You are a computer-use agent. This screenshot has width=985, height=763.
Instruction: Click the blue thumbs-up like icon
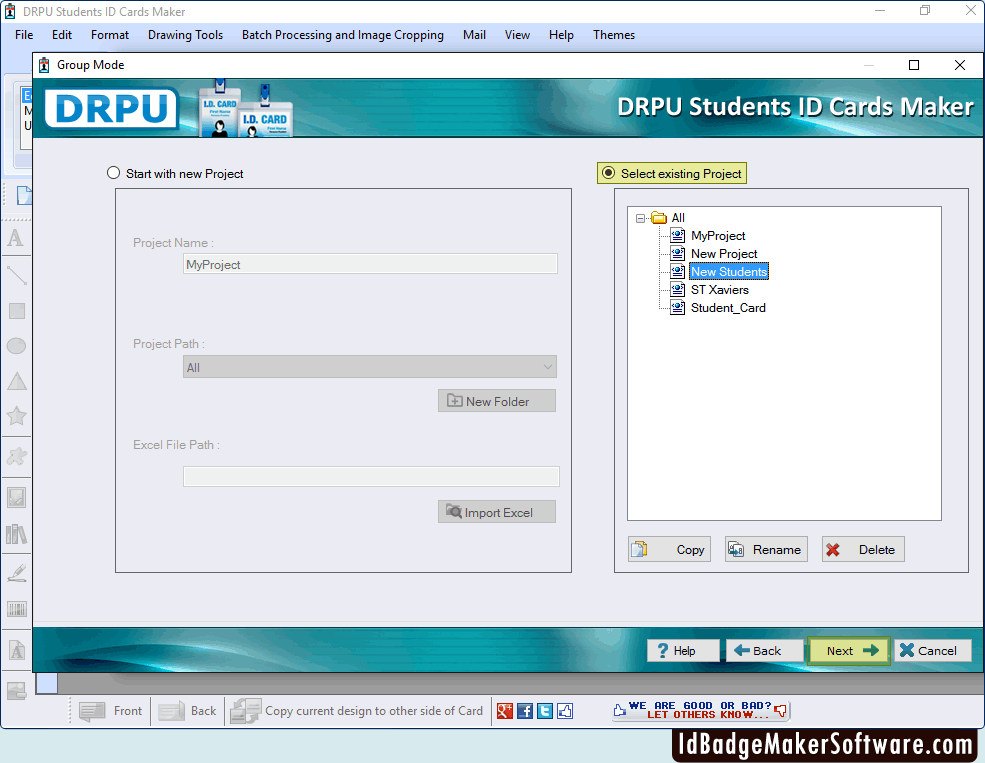(565, 711)
